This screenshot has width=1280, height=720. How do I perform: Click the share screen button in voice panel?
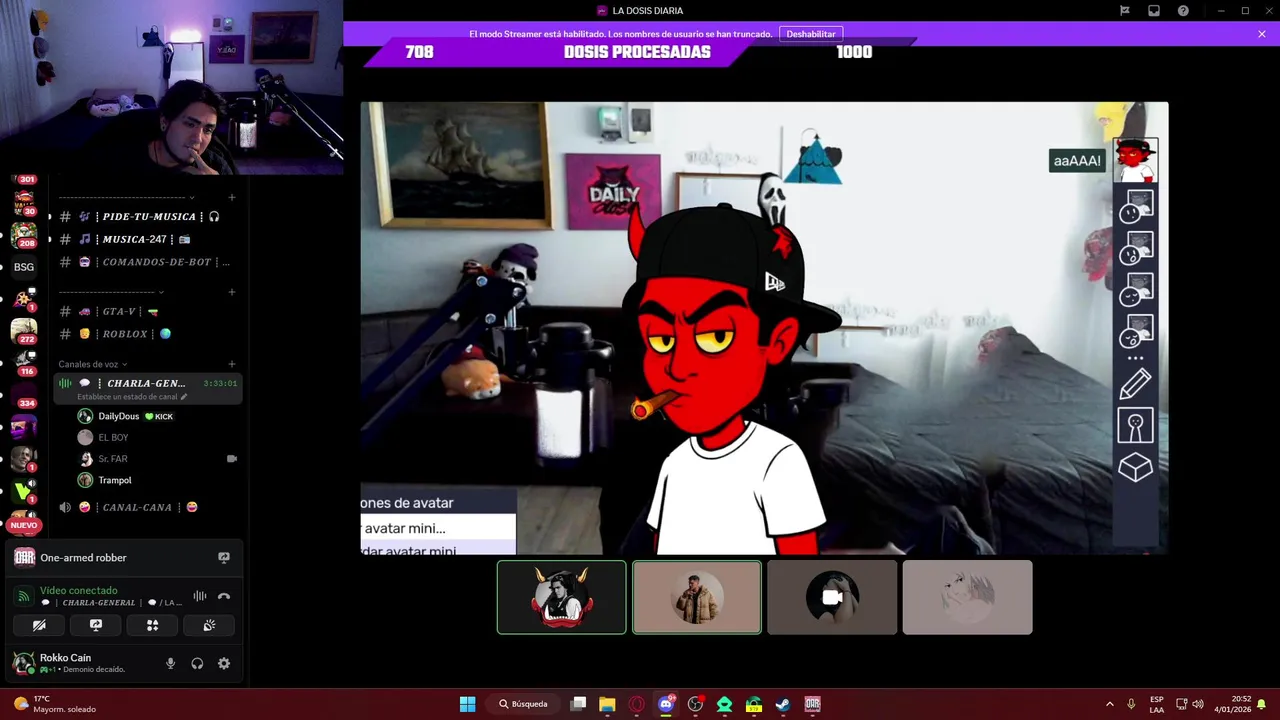coord(96,625)
